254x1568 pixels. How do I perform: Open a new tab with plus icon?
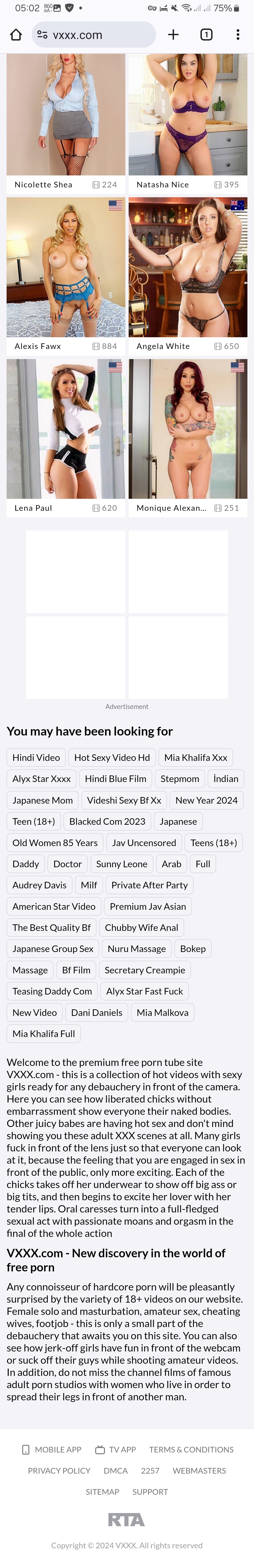173,35
